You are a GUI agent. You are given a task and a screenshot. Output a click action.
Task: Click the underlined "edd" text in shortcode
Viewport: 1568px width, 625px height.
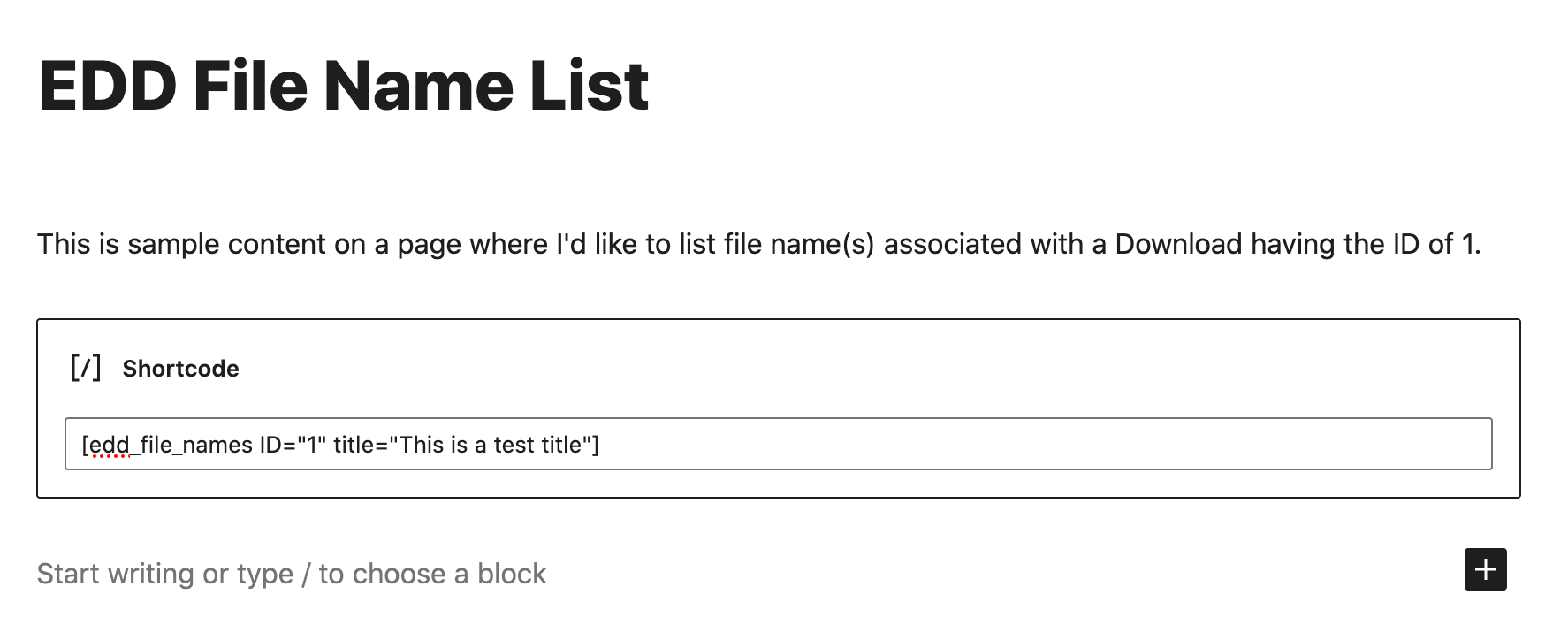pos(110,445)
